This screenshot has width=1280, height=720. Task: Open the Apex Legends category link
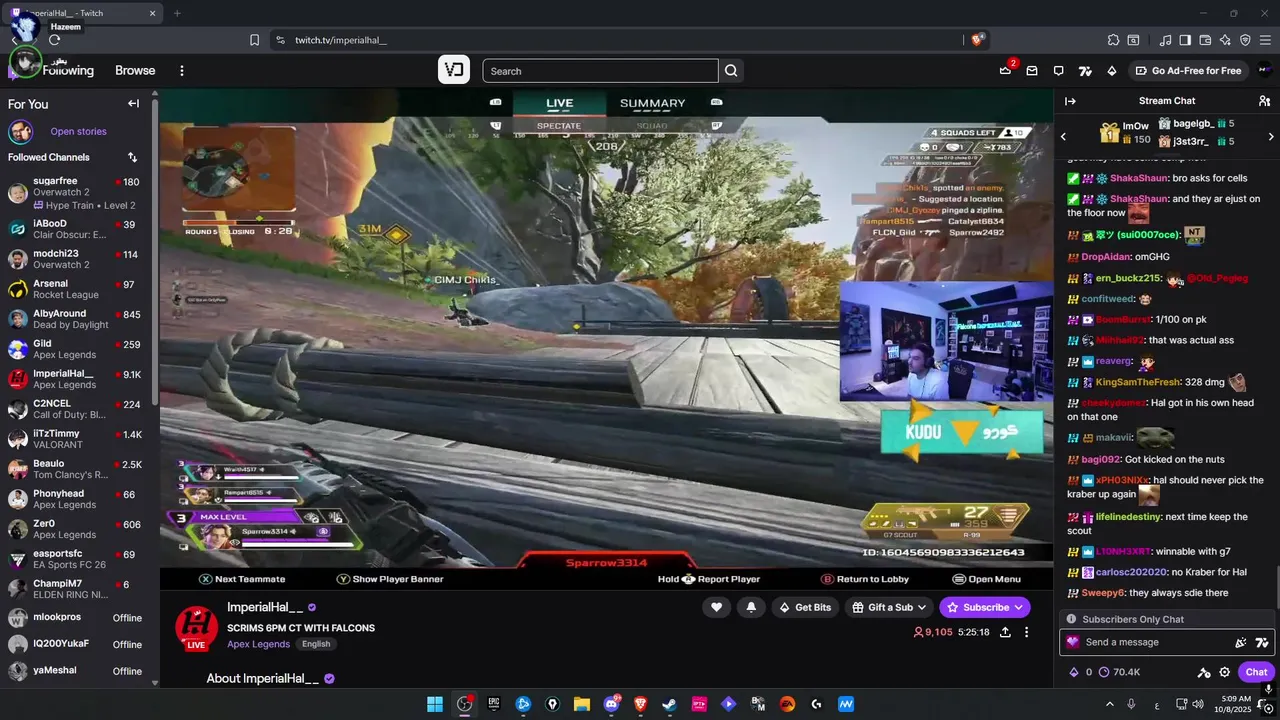tap(258, 644)
